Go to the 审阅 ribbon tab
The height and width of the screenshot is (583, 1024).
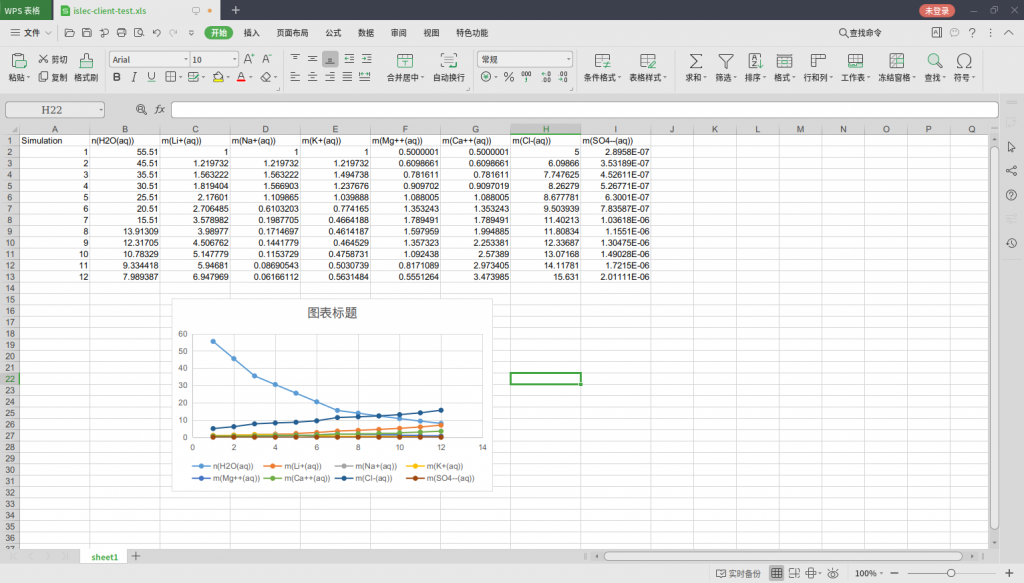pyautogui.click(x=398, y=33)
